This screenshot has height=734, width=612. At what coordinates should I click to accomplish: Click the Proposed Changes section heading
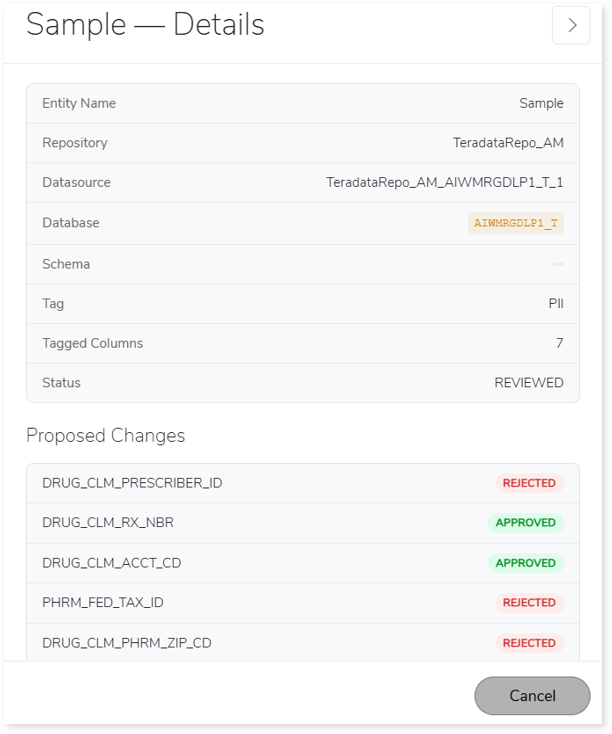click(x=105, y=436)
